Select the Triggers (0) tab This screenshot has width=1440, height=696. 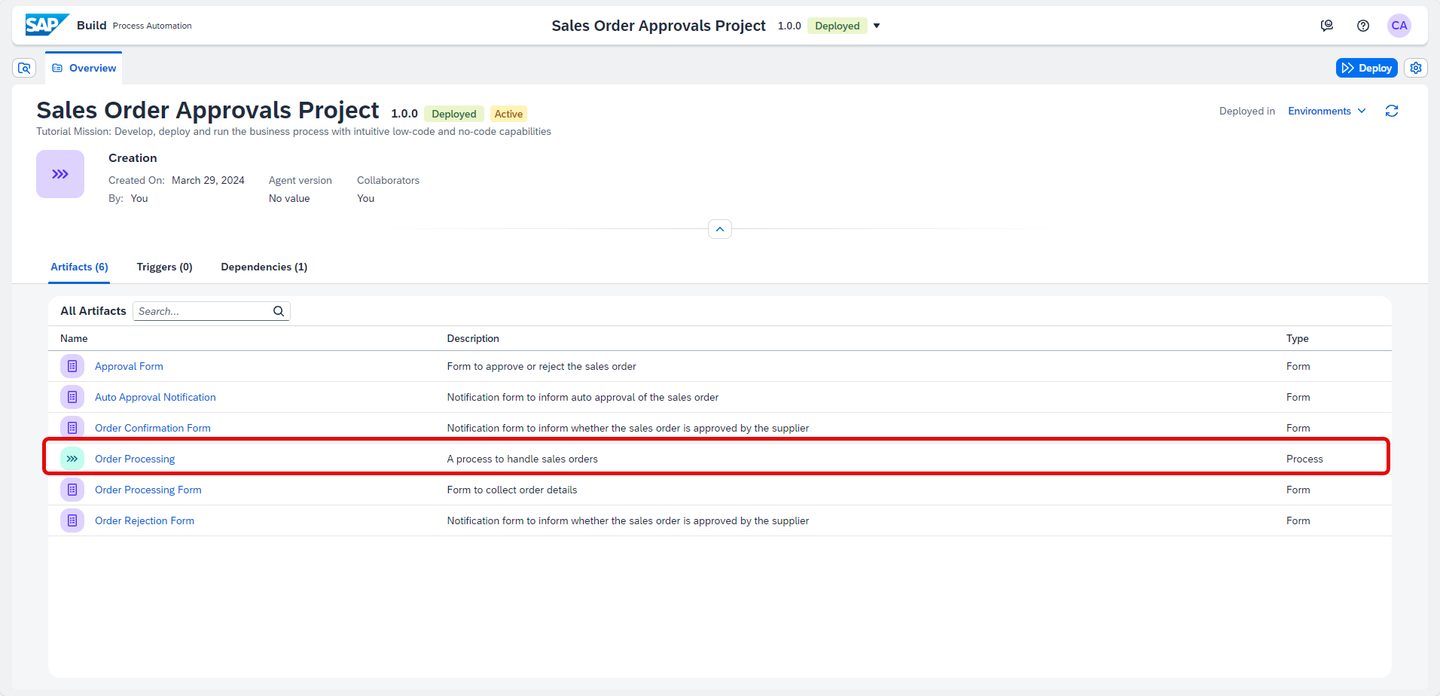coord(165,267)
